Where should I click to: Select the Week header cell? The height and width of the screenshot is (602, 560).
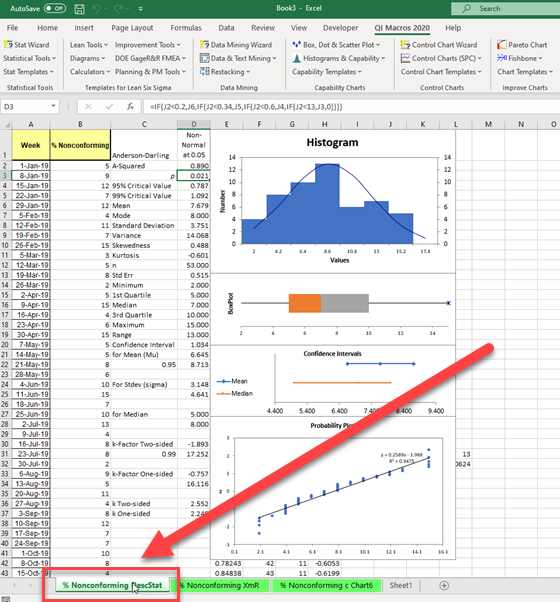point(31,145)
